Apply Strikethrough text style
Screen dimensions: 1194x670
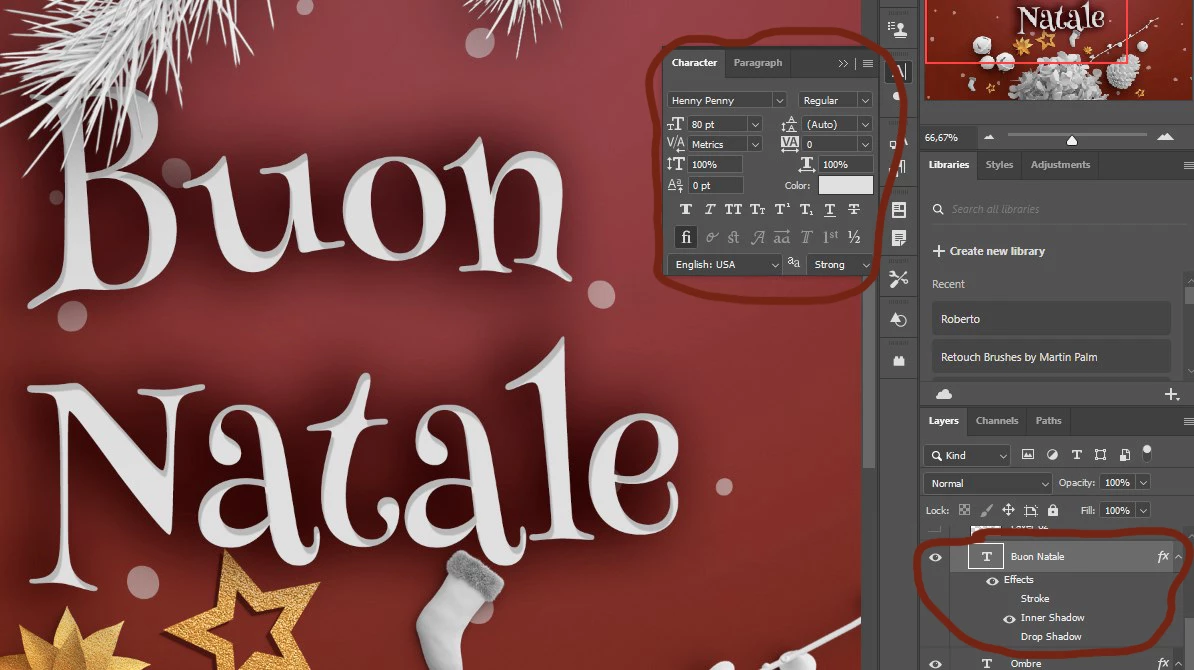click(854, 209)
